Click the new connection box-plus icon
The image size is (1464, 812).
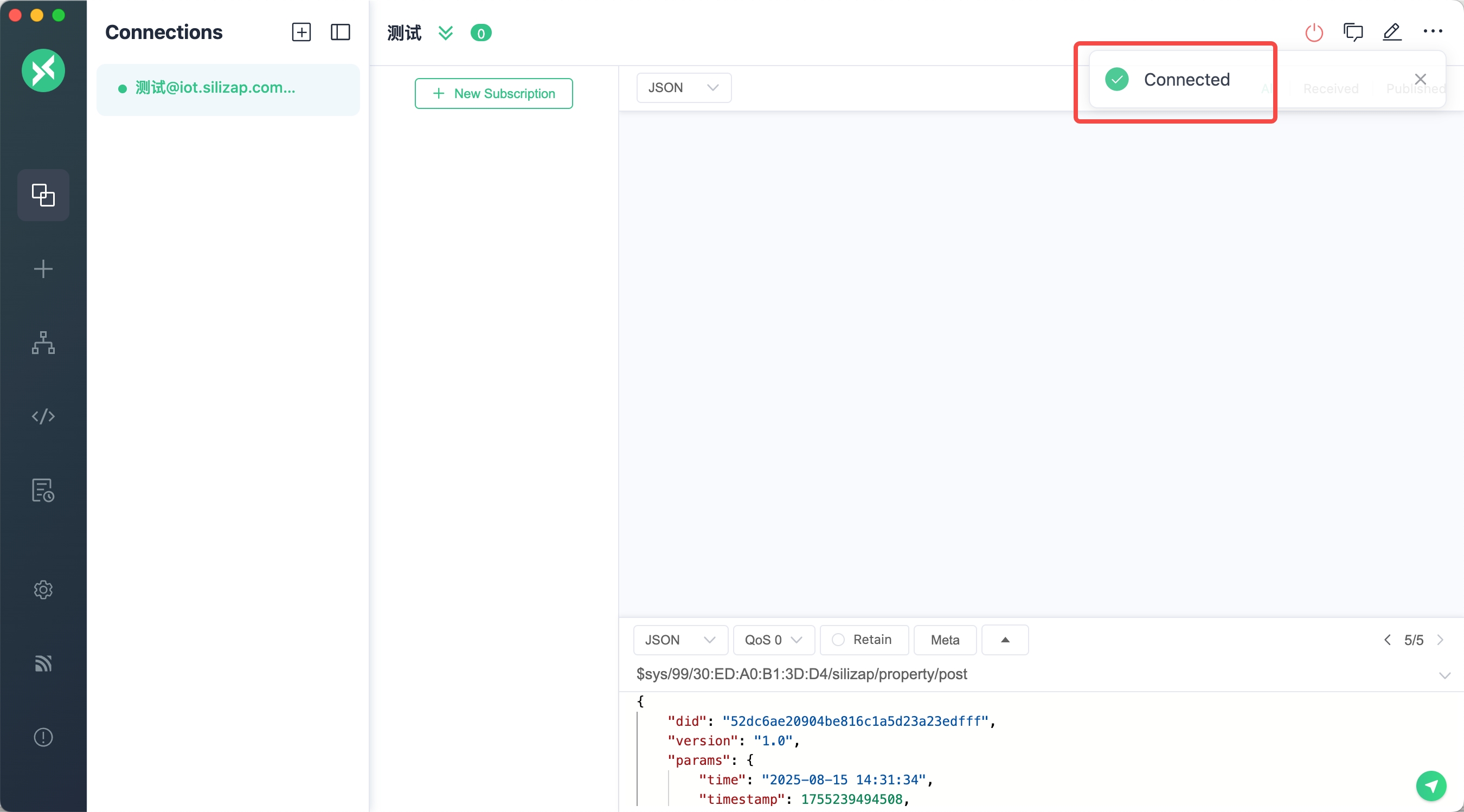coord(301,33)
